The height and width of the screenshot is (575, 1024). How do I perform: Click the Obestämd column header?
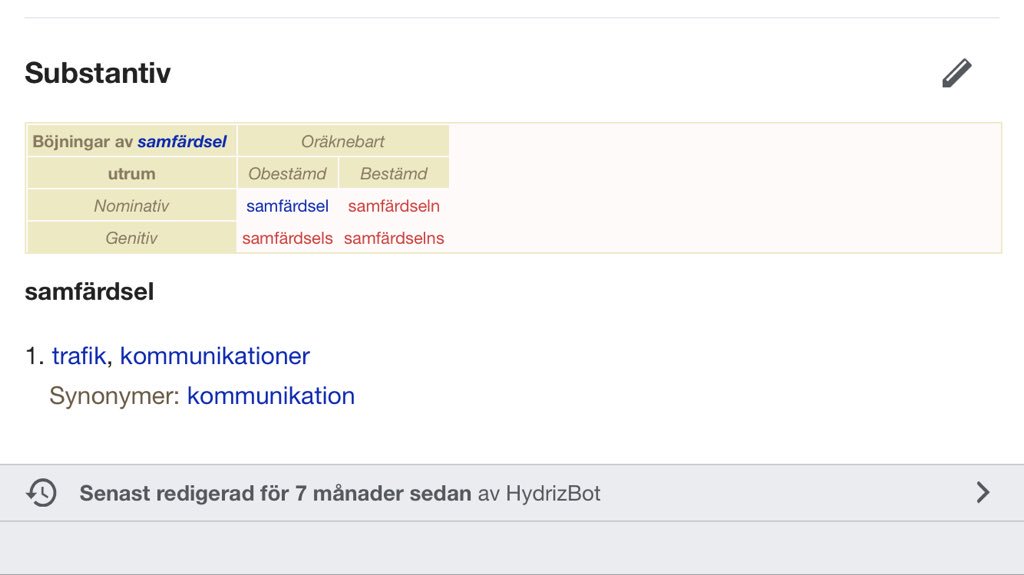pos(287,173)
